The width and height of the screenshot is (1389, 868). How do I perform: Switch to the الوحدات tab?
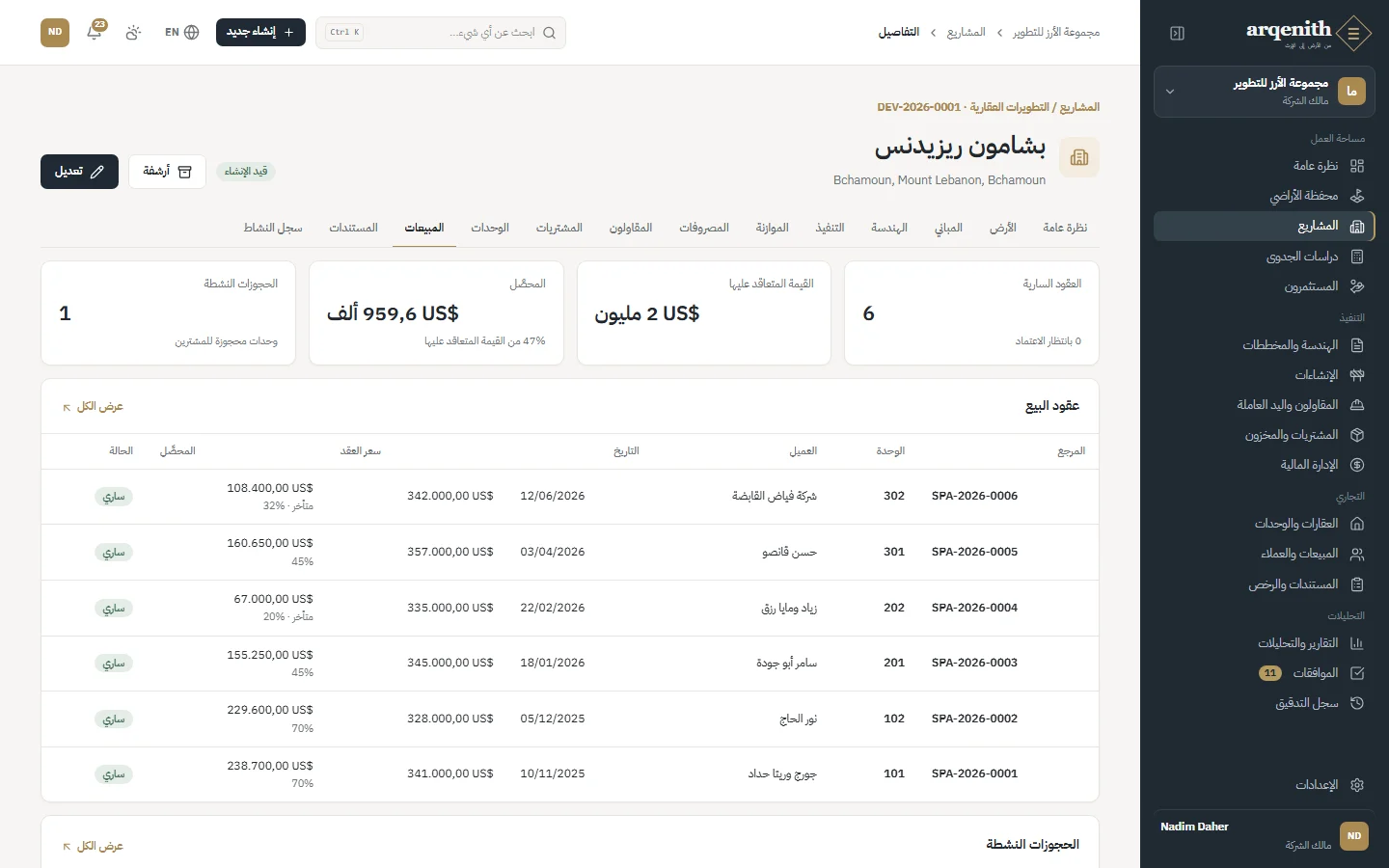490,228
